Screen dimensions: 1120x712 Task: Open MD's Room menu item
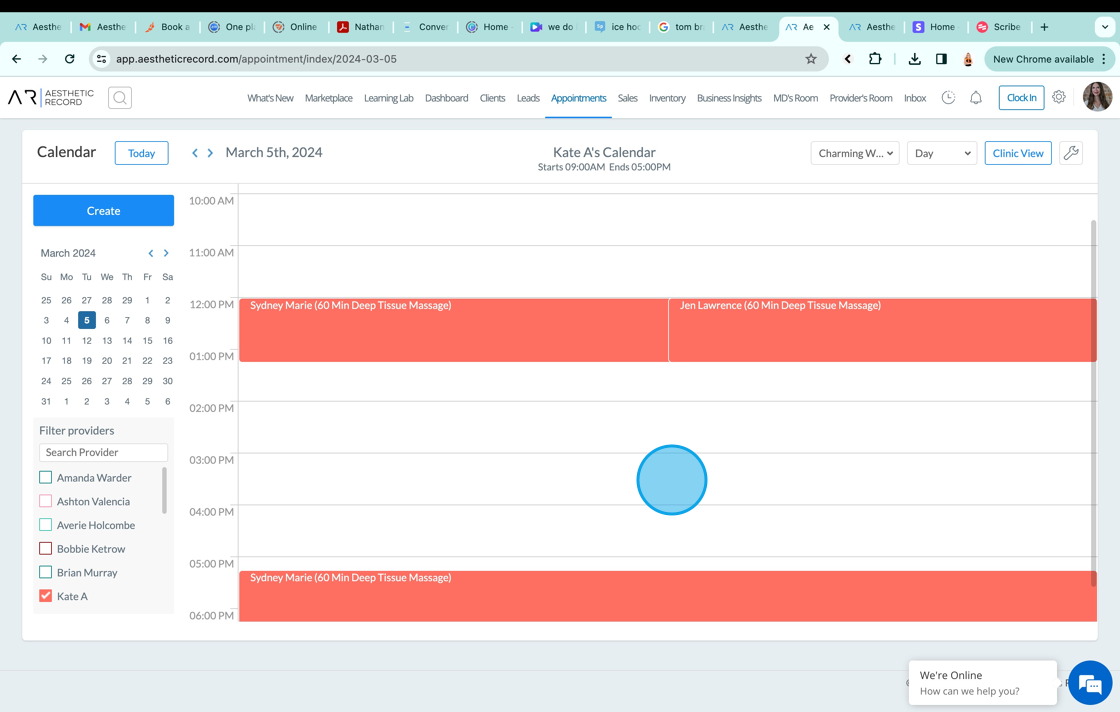tap(795, 98)
